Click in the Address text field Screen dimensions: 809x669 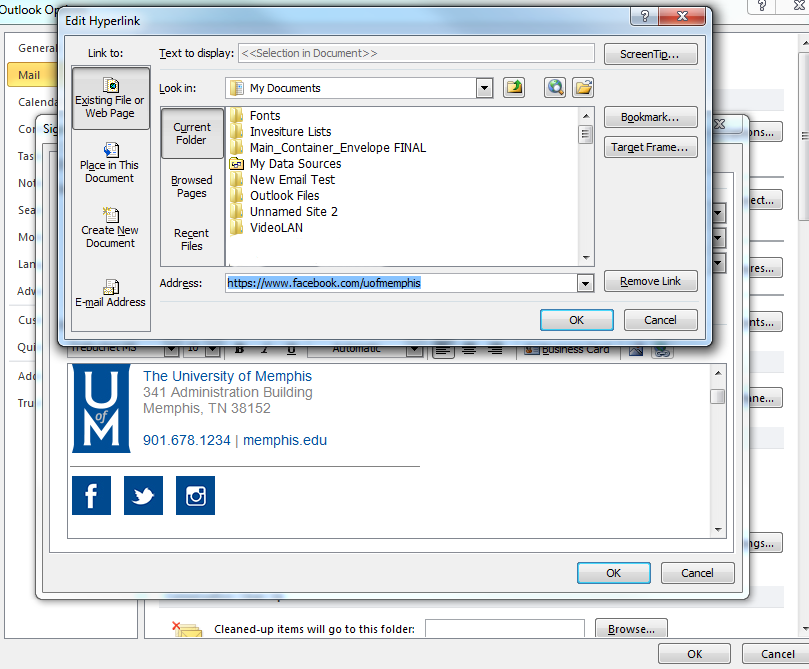tap(400, 284)
